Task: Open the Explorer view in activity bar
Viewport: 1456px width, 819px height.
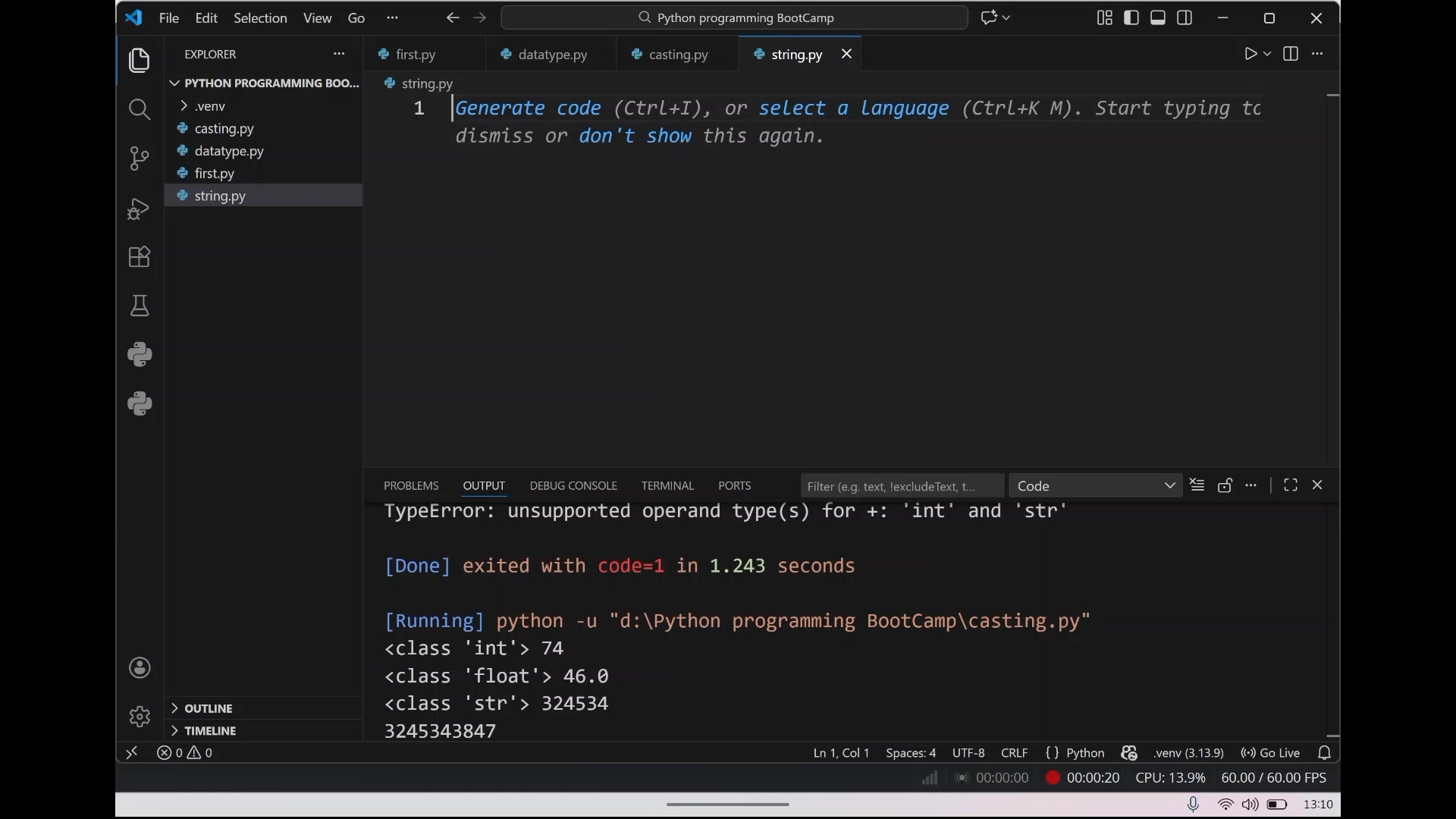Action: [140, 61]
